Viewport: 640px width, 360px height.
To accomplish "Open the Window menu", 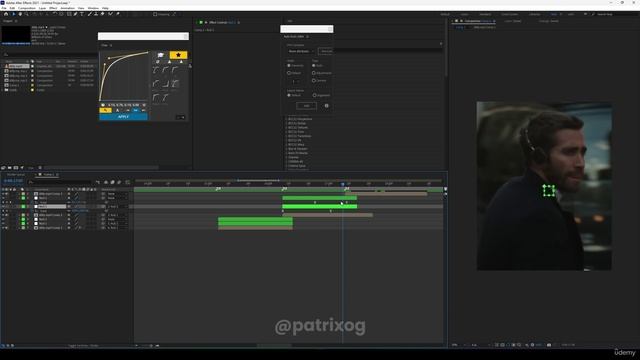I will point(93,8).
